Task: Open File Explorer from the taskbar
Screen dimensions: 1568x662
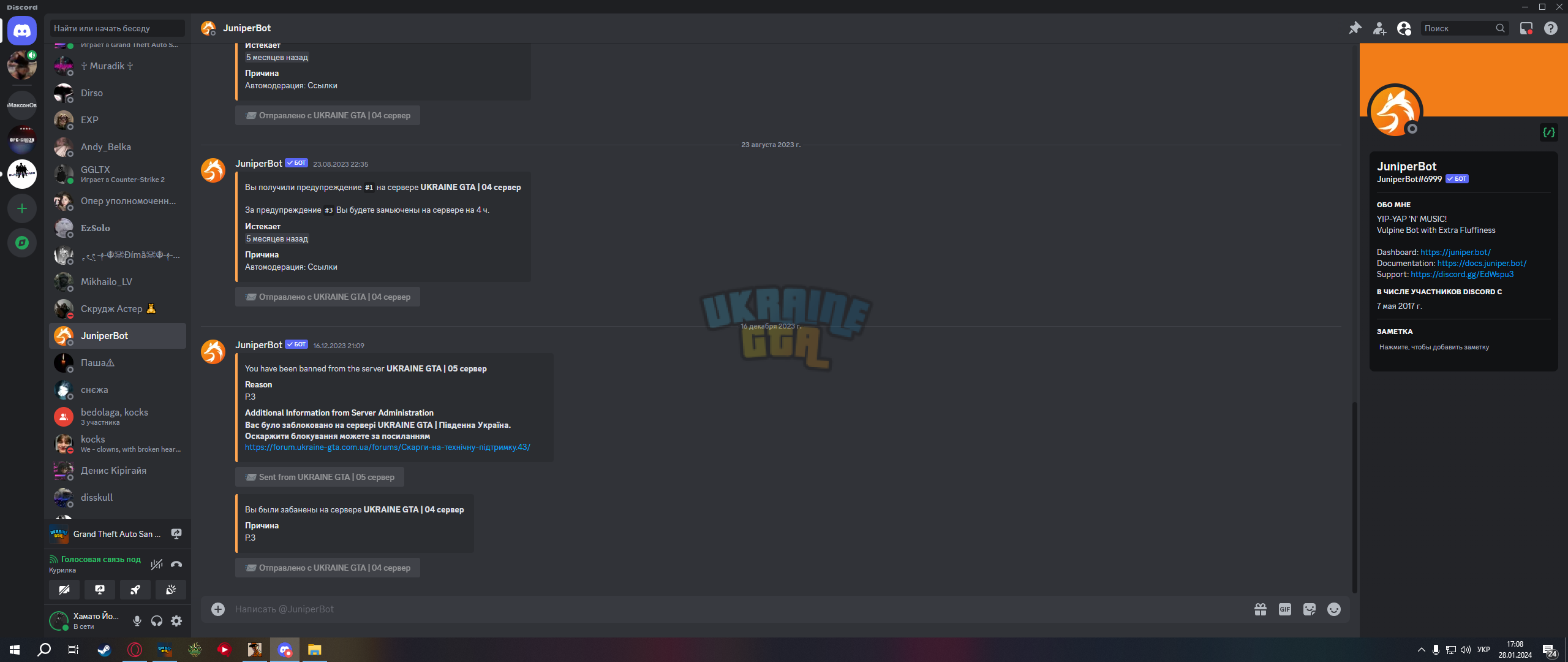Action: tap(314, 650)
